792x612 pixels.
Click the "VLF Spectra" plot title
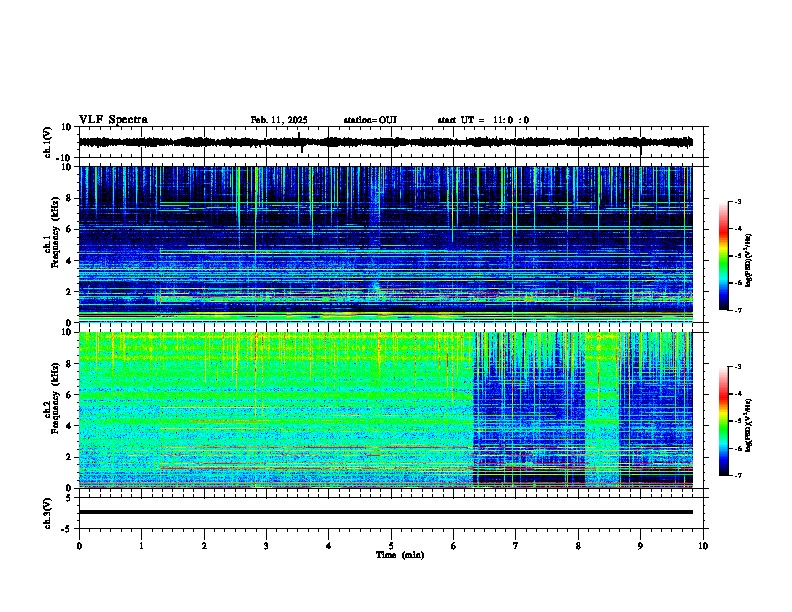[113, 120]
